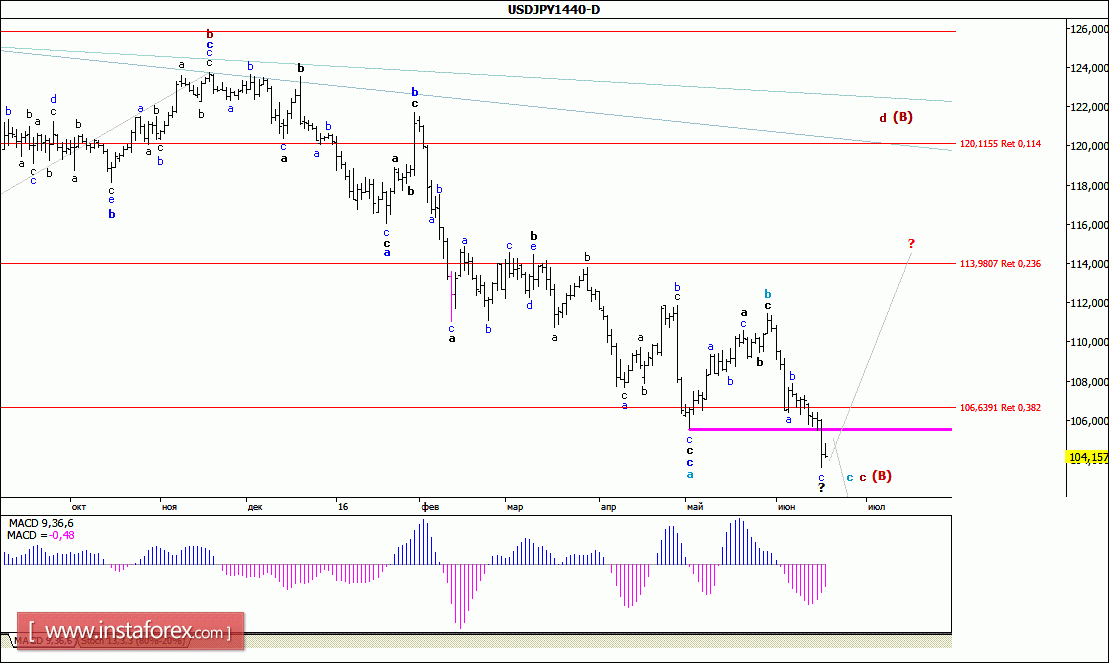Image resolution: width=1109 pixels, height=663 pixels.
Task: Click the MACD 9,36,6 indicator label
Action: pos(41,524)
